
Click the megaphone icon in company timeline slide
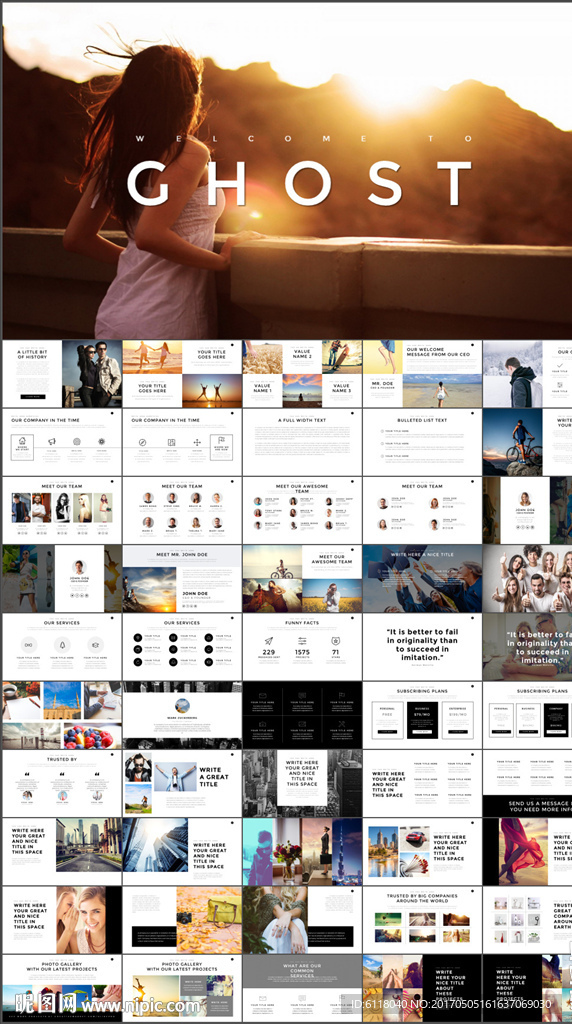point(52,441)
